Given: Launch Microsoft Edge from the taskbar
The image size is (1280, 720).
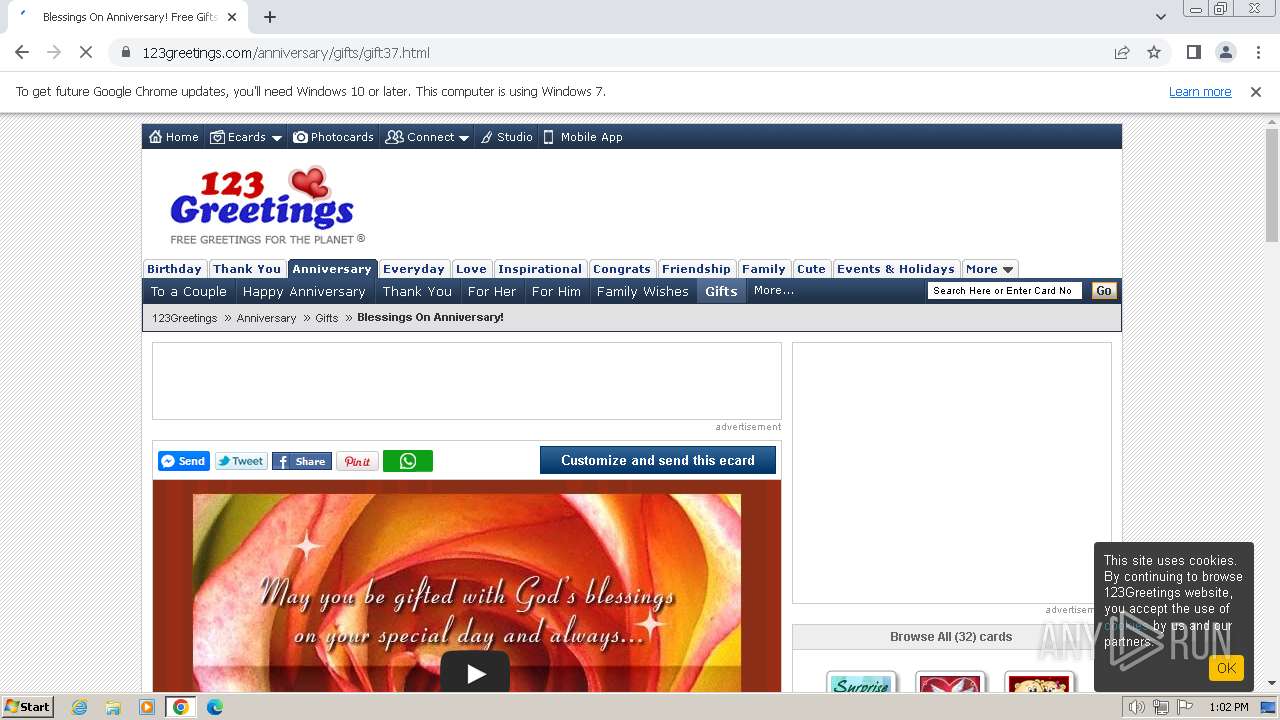Looking at the screenshot, I should tap(214, 707).
